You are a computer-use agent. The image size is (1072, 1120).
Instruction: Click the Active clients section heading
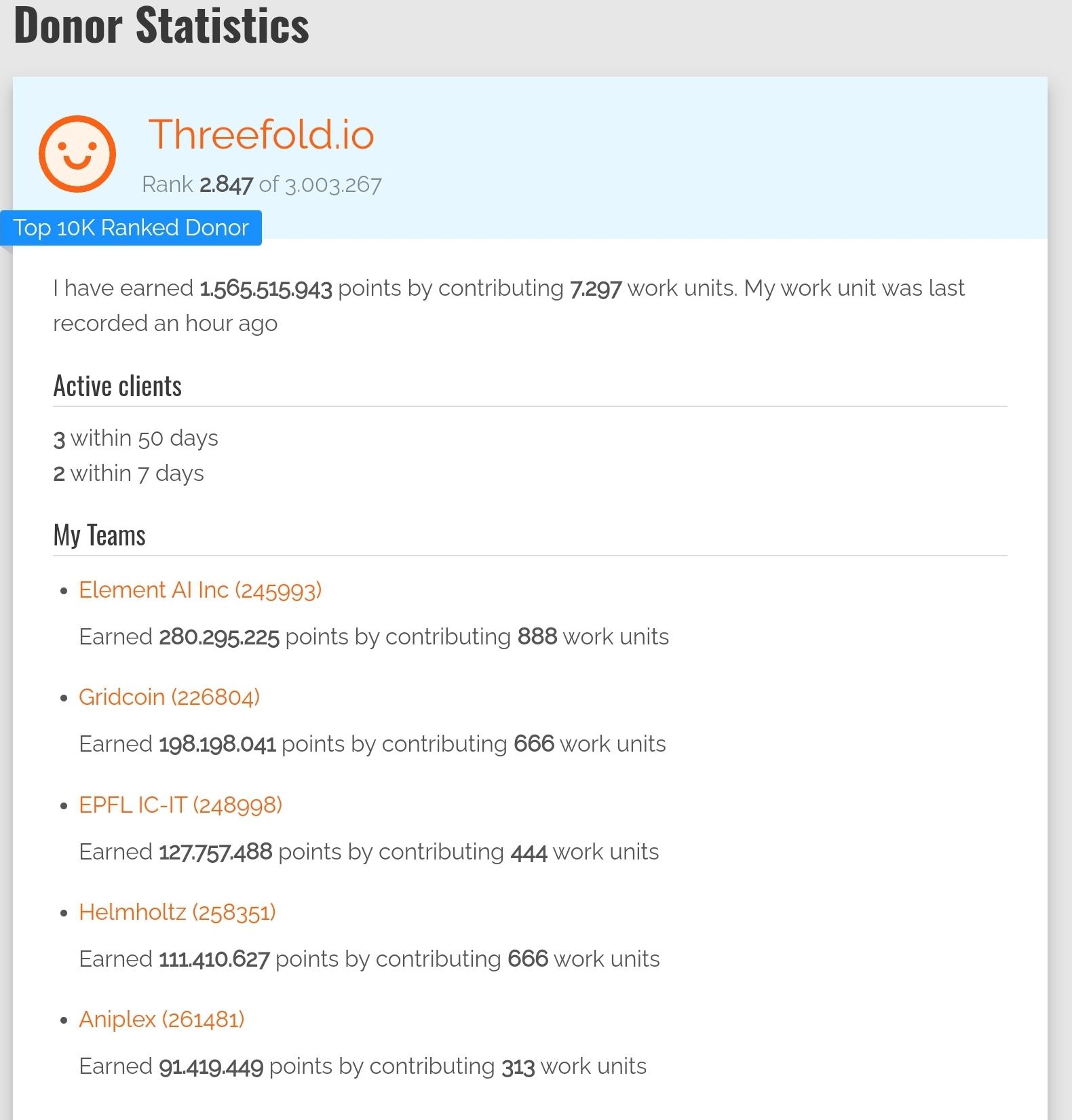tap(117, 386)
